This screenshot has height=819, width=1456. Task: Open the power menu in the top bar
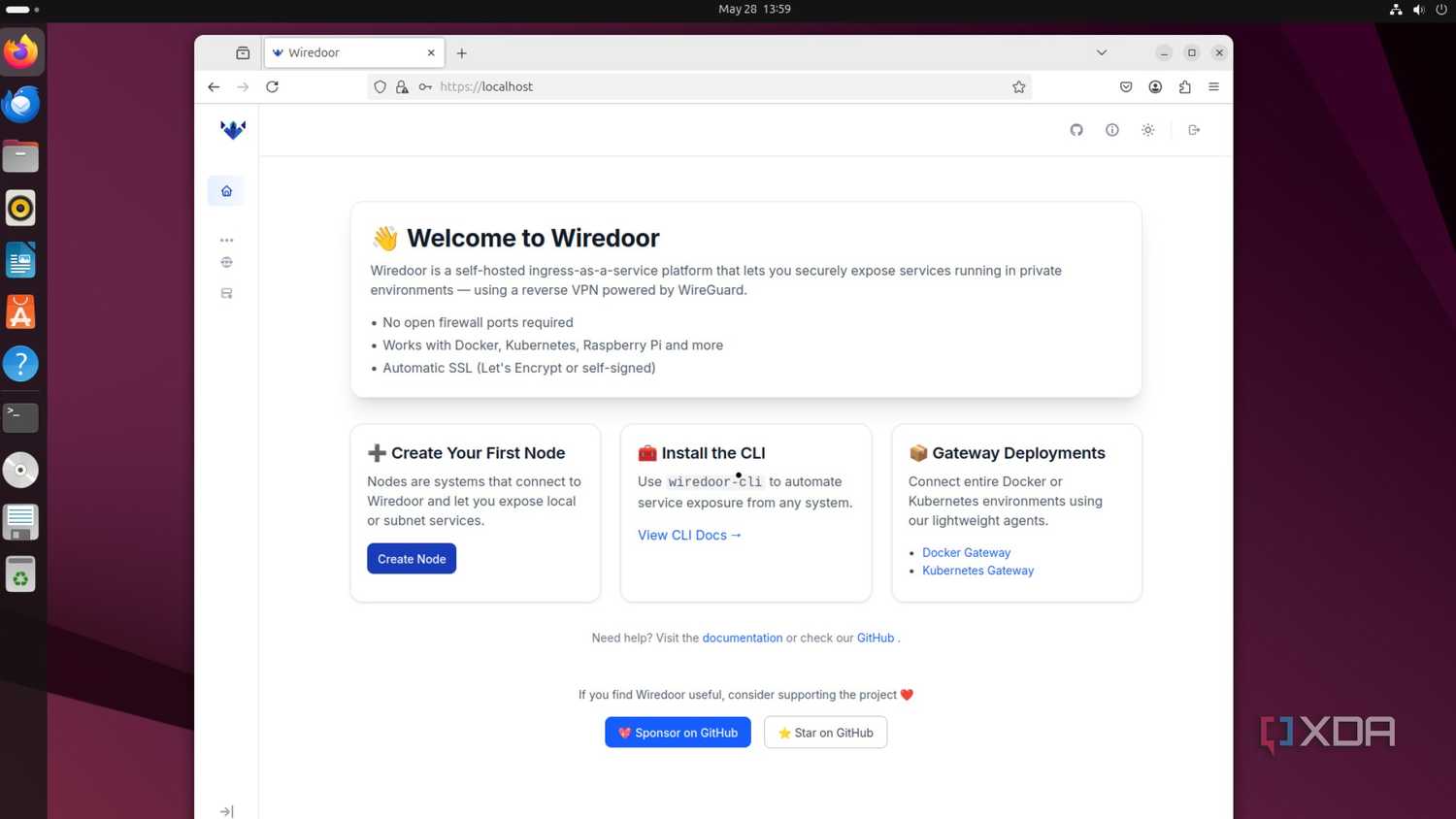(x=1441, y=10)
